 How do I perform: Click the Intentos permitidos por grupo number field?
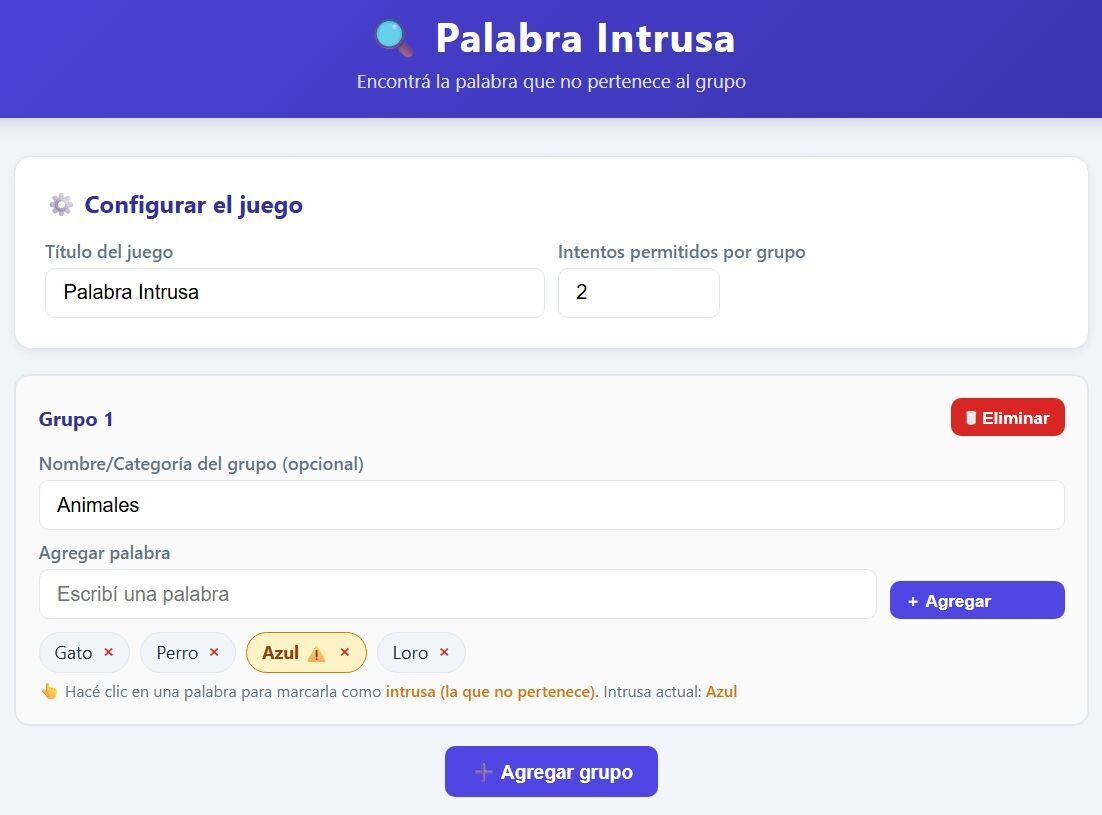639,292
